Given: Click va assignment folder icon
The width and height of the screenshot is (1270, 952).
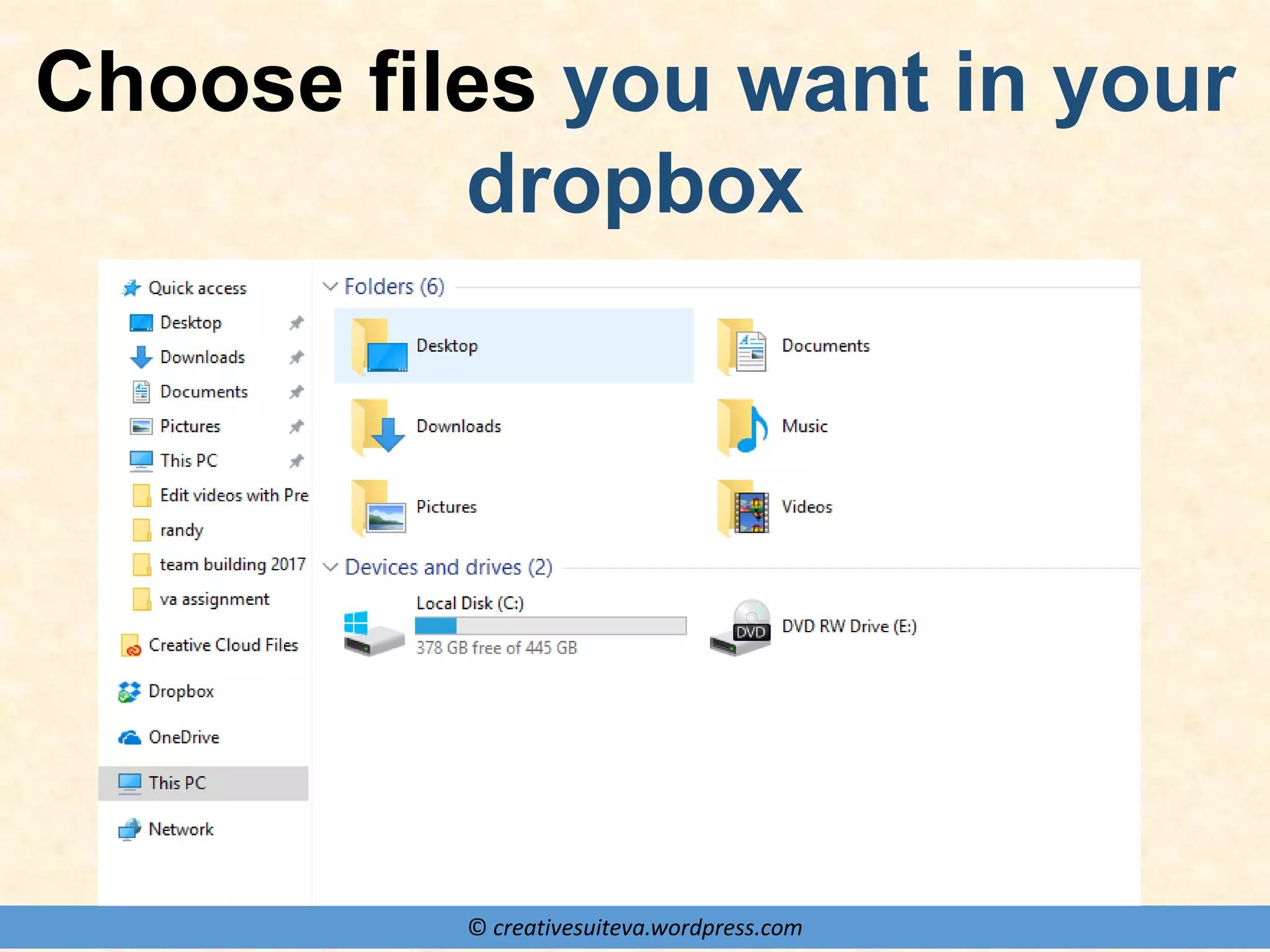Looking at the screenshot, I should pos(141,599).
